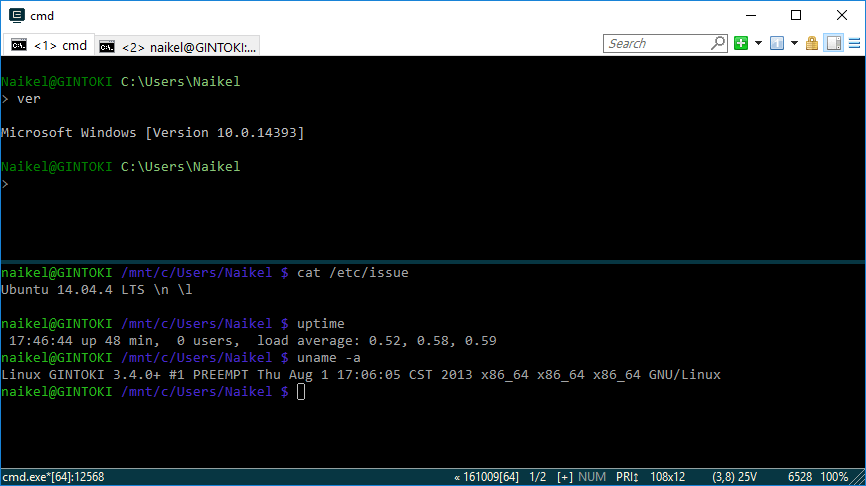The image size is (866, 486).
Task: Click the 108x12 console size field
Action: (669, 477)
